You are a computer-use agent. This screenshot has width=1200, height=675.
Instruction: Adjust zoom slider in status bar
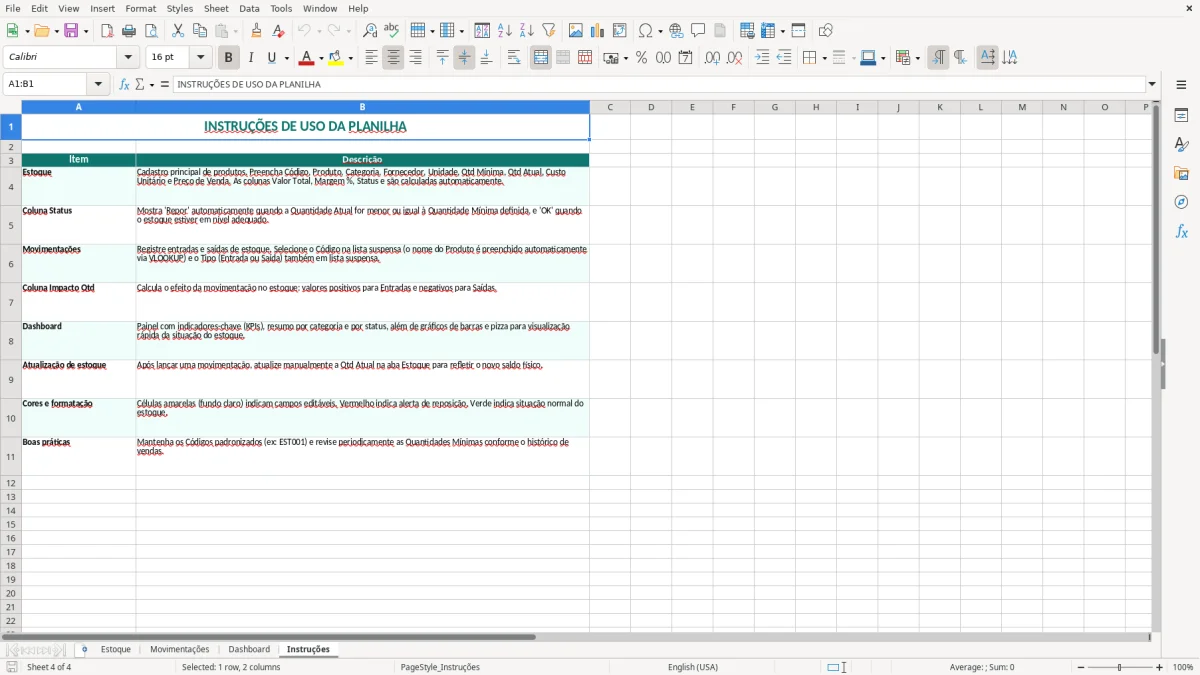[1120, 667]
